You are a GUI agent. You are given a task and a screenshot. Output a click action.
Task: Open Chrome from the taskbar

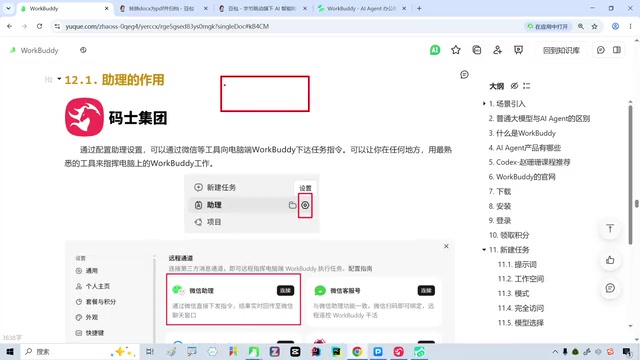pyautogui.click(x=357, y=351)
